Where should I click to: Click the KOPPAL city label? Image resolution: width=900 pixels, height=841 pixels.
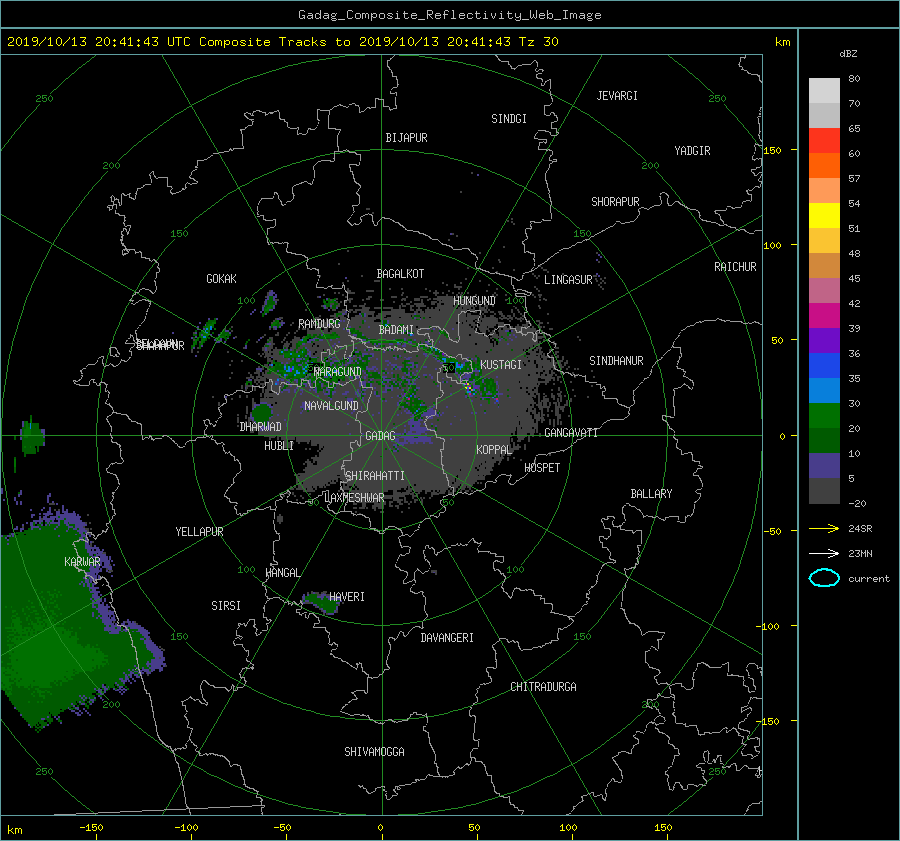(x=494, y=449)
